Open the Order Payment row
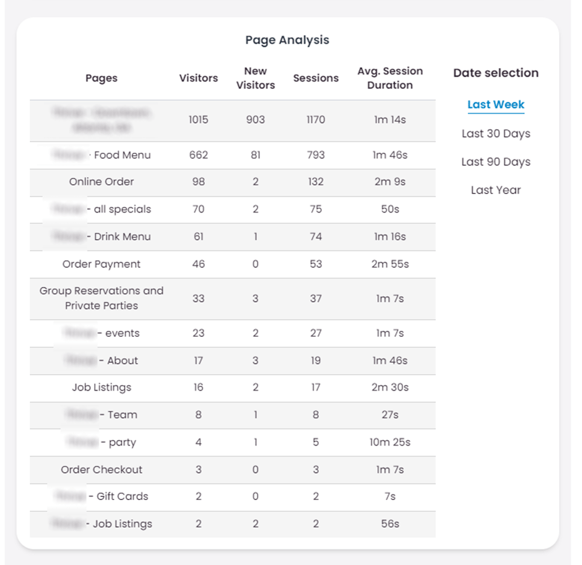This screenshot has width=582, height=565. click(232, 264)
